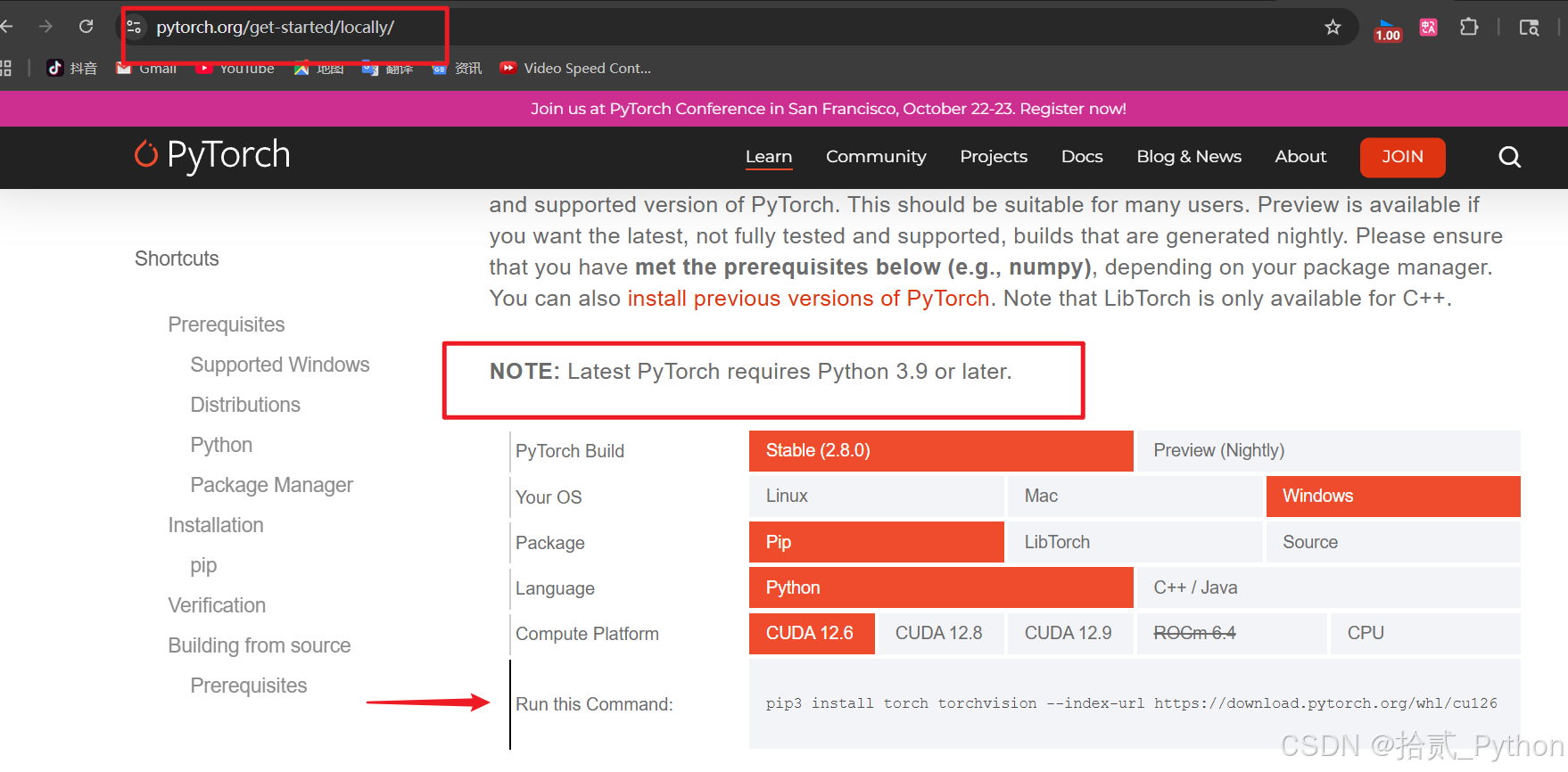1568x772 pixels.
Task: Pick CUDA 12.8 compute platform
Action: [941, 634]
